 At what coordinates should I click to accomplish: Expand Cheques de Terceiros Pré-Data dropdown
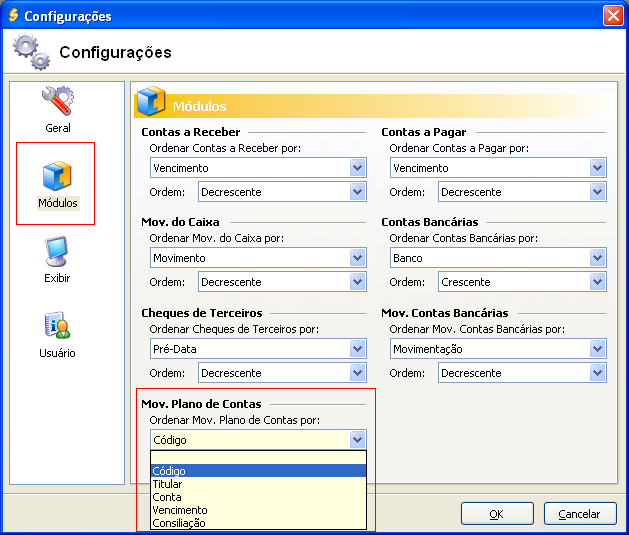tap(358, 349)
